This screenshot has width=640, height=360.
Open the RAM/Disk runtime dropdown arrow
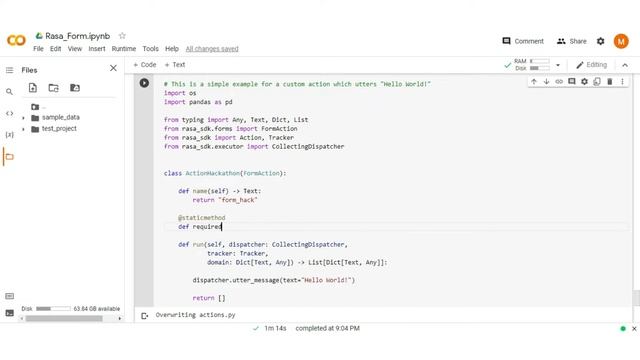(x=558, y=65)
